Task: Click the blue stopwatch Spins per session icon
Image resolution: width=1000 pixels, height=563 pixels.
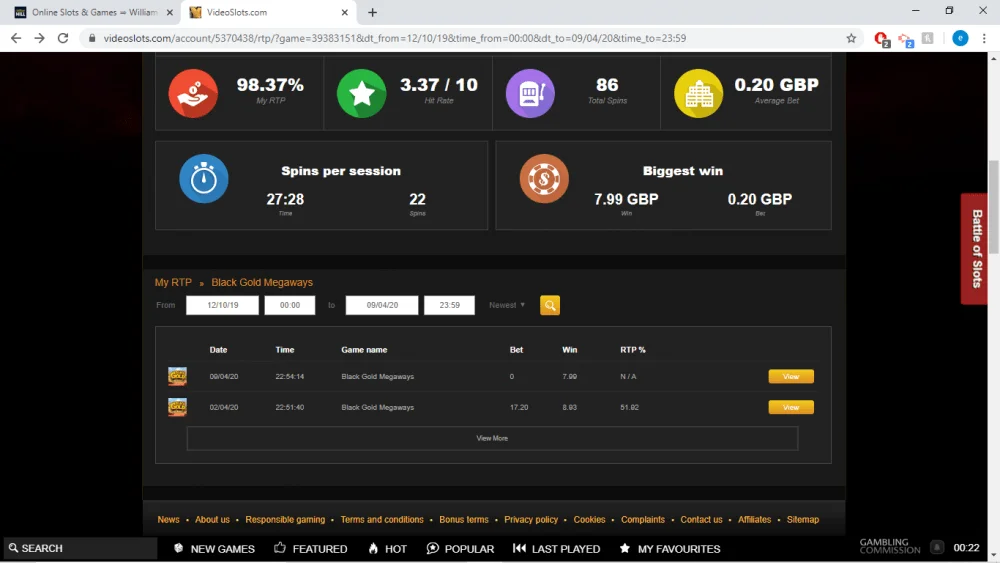Action: pyautogui.click(x=203, y=179)
